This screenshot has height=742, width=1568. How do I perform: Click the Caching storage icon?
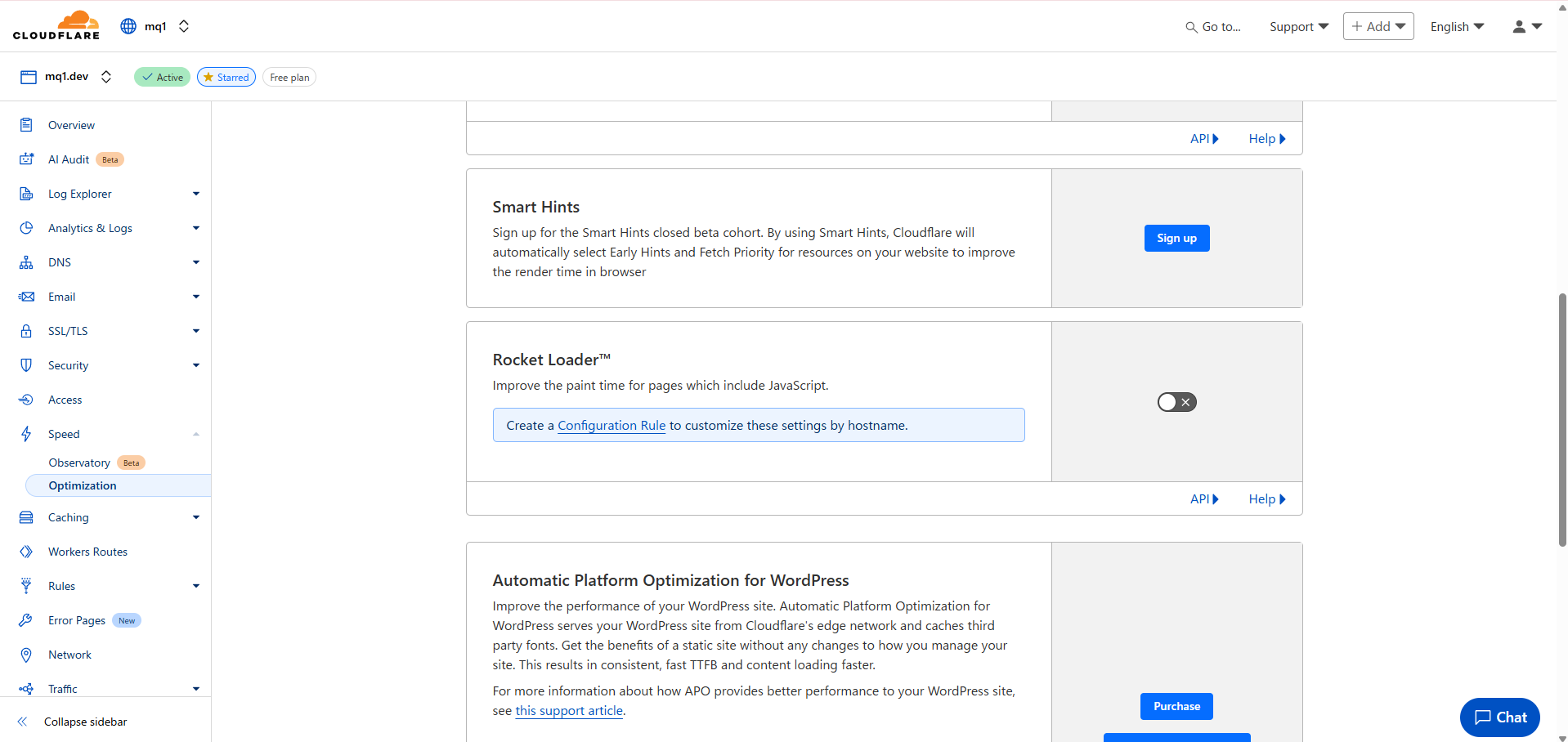coord(26,517)
